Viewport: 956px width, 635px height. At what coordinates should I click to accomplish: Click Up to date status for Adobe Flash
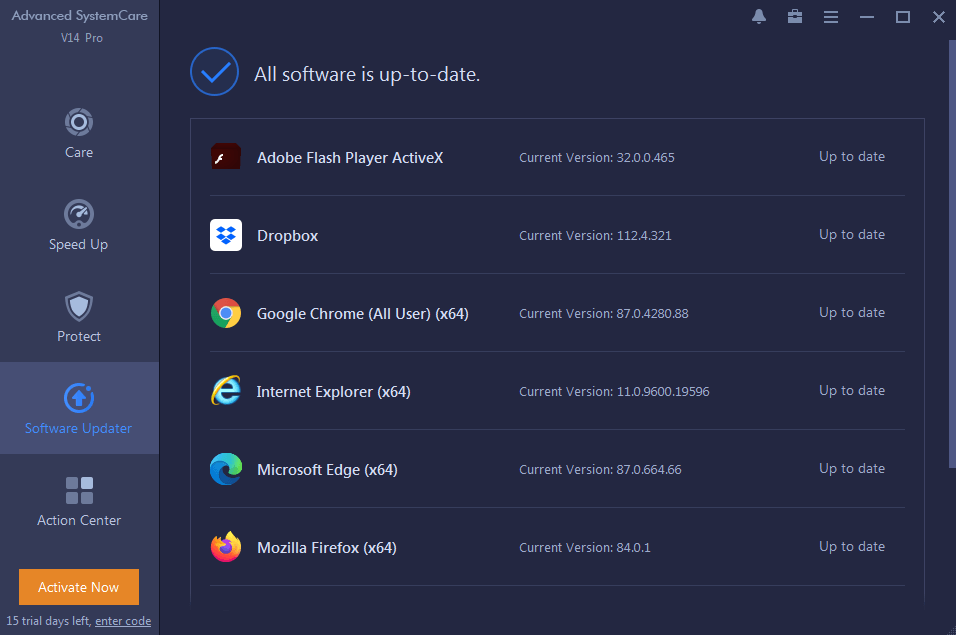pos(852,157)
